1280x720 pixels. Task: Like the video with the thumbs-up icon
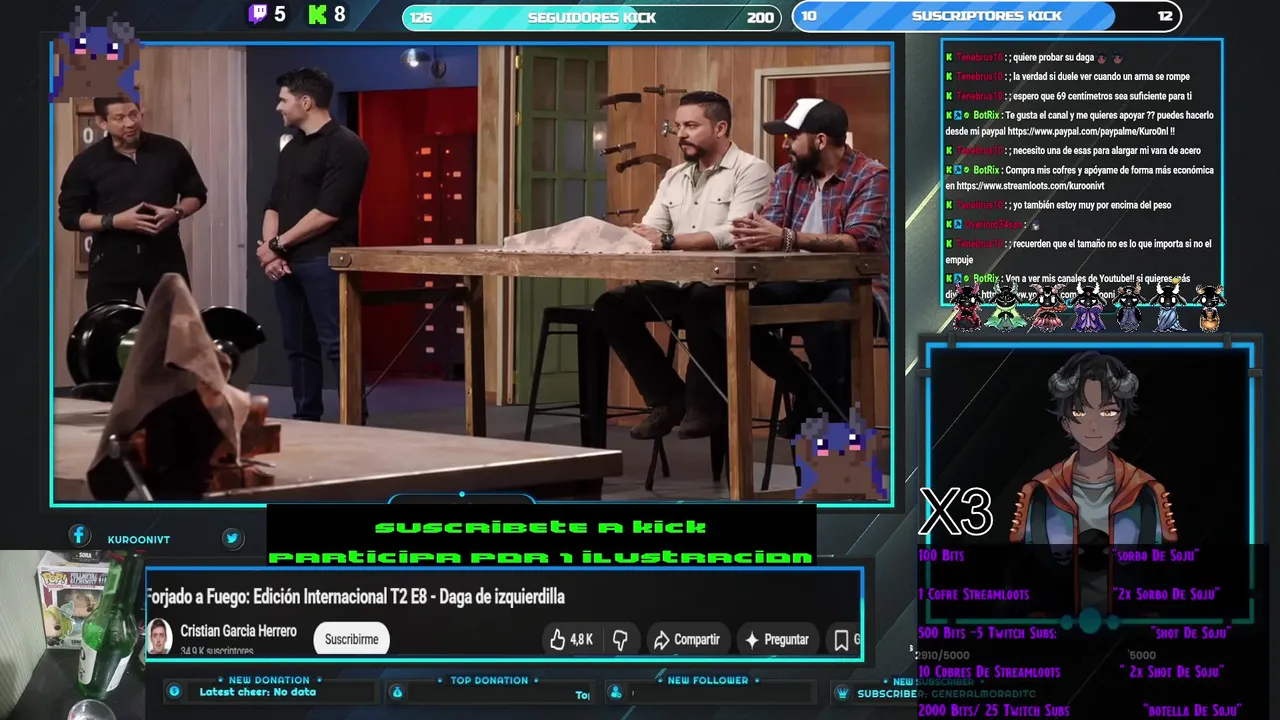(x=558, y=639)
